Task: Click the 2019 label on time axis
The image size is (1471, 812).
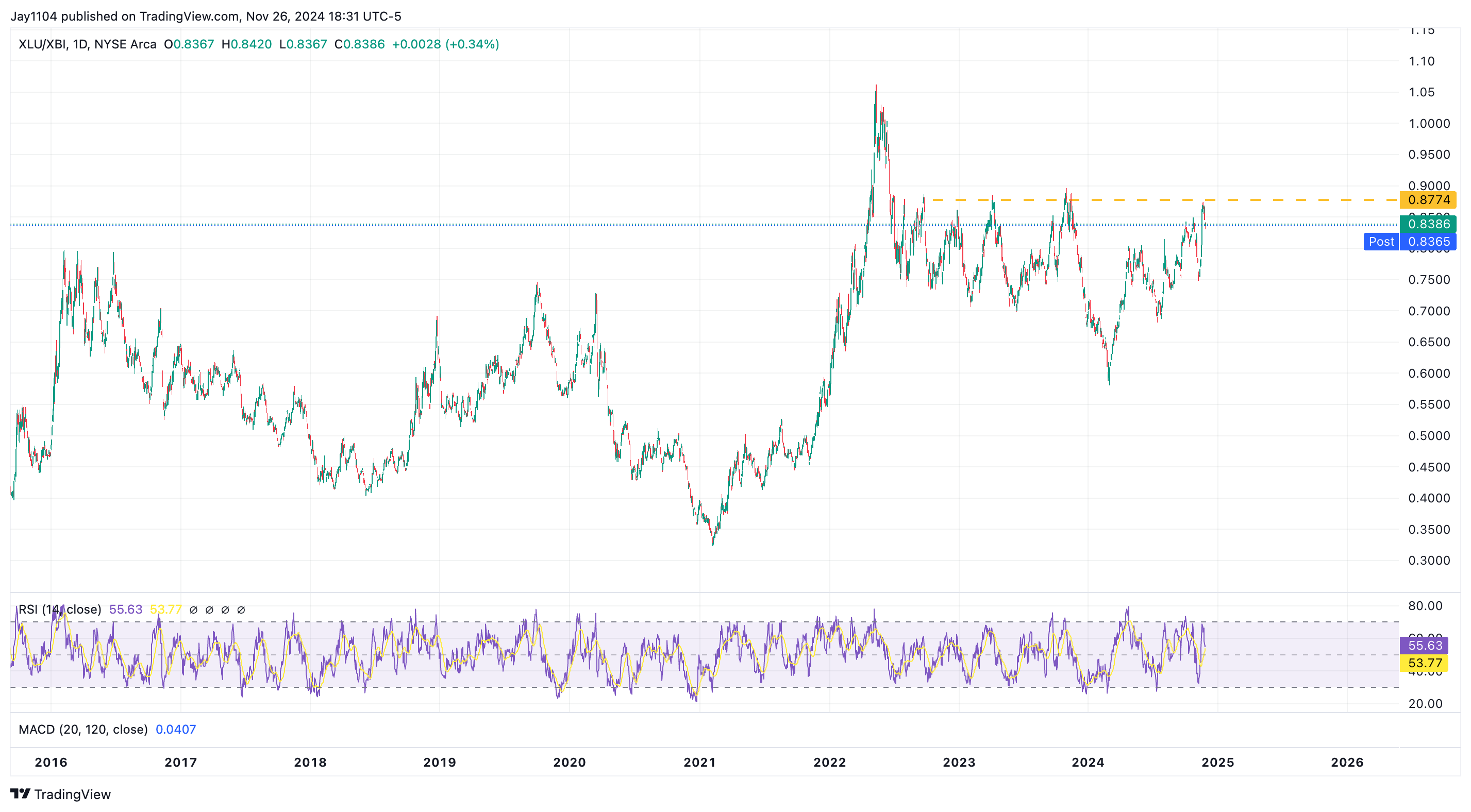Action: tap(440, 763)
